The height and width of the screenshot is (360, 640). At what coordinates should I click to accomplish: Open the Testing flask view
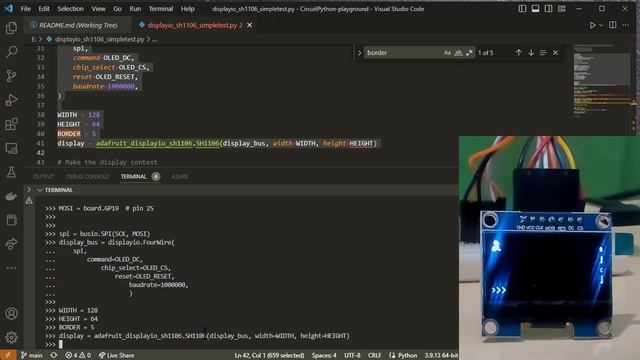click(11, 172)
